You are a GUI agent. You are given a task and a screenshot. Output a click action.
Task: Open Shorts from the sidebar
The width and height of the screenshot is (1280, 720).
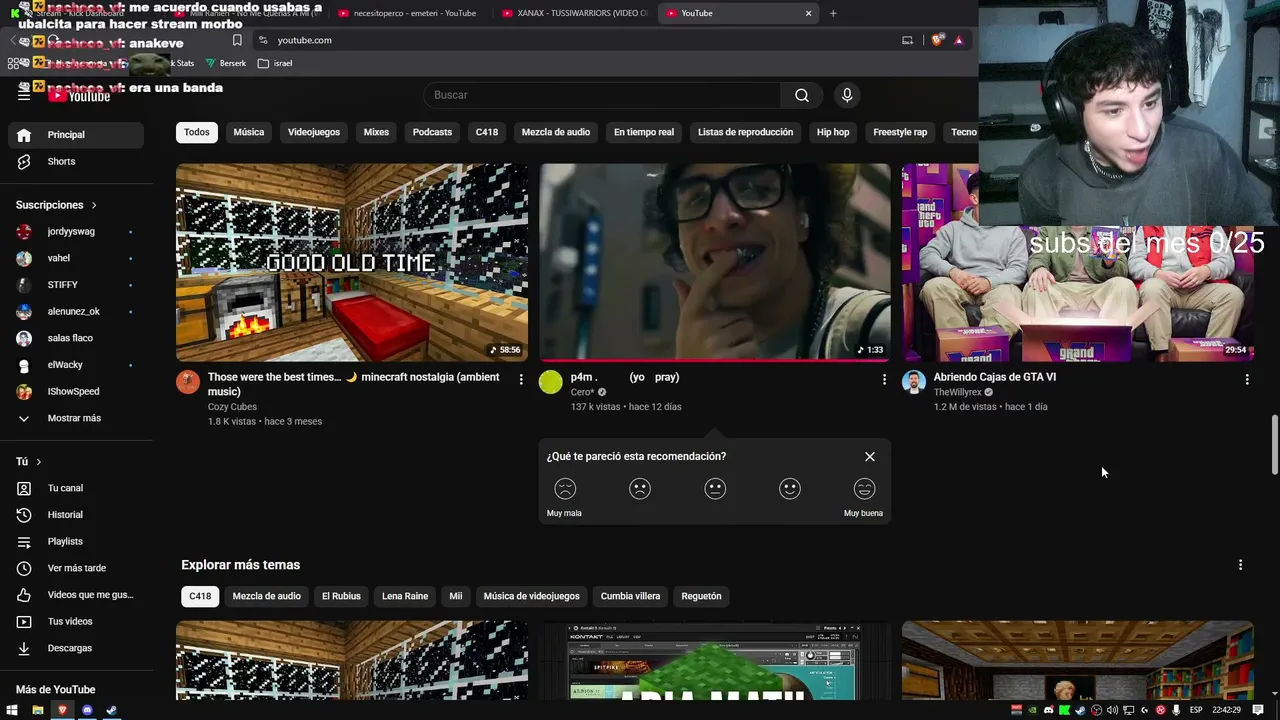(x=76, y=161)
